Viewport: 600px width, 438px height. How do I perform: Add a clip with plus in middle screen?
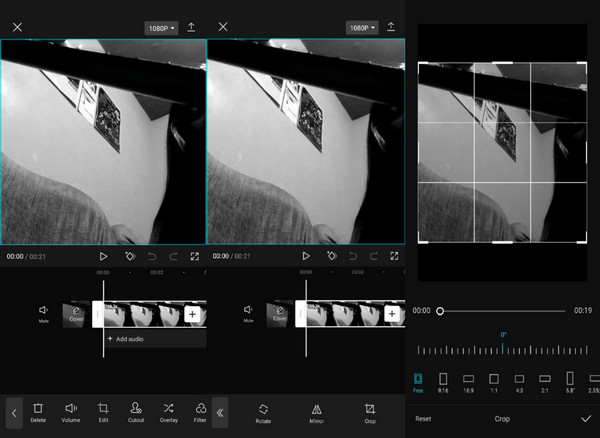[x=392, y=314]
